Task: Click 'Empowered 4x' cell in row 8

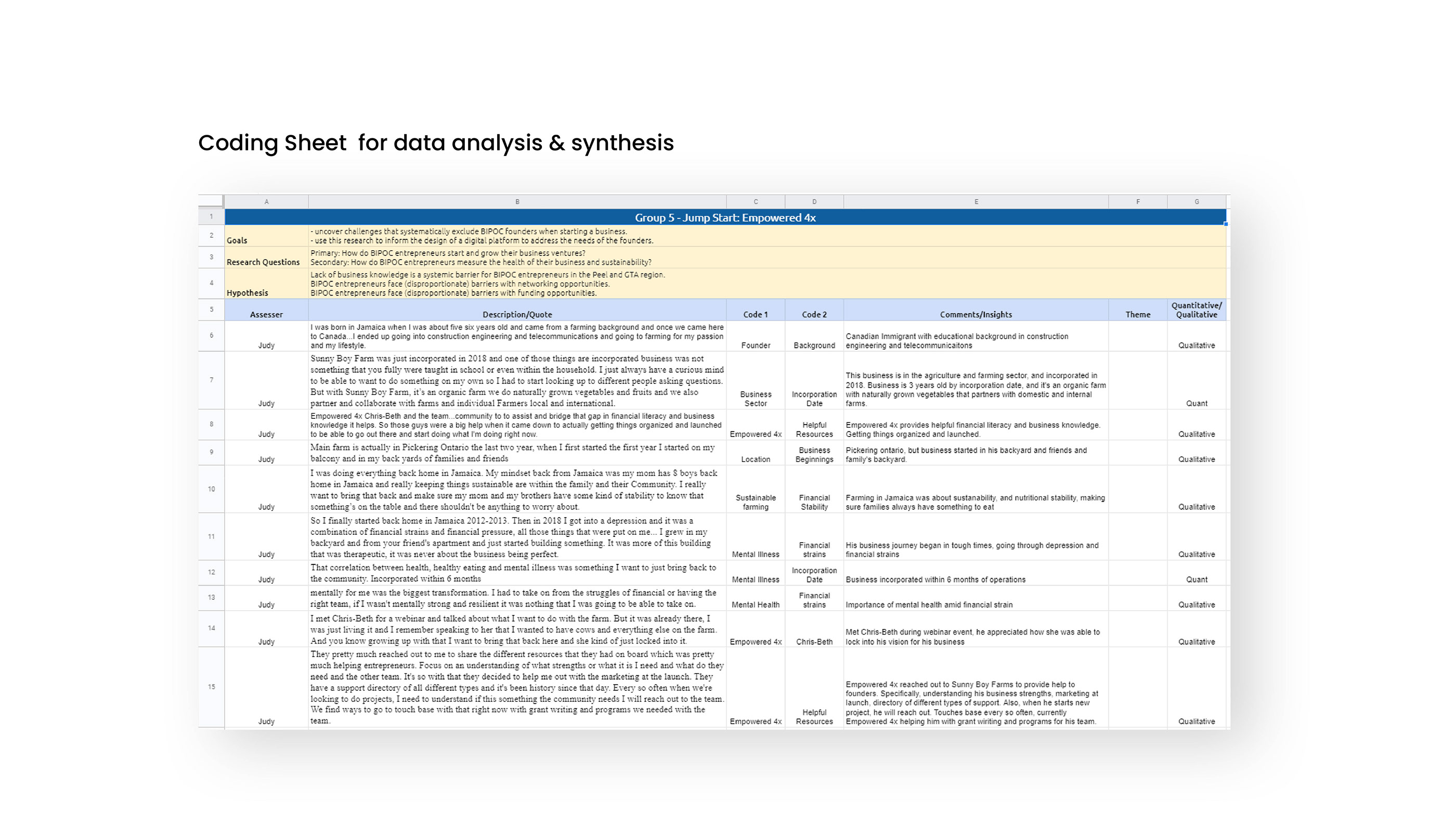Action: [x=756, y=425]
